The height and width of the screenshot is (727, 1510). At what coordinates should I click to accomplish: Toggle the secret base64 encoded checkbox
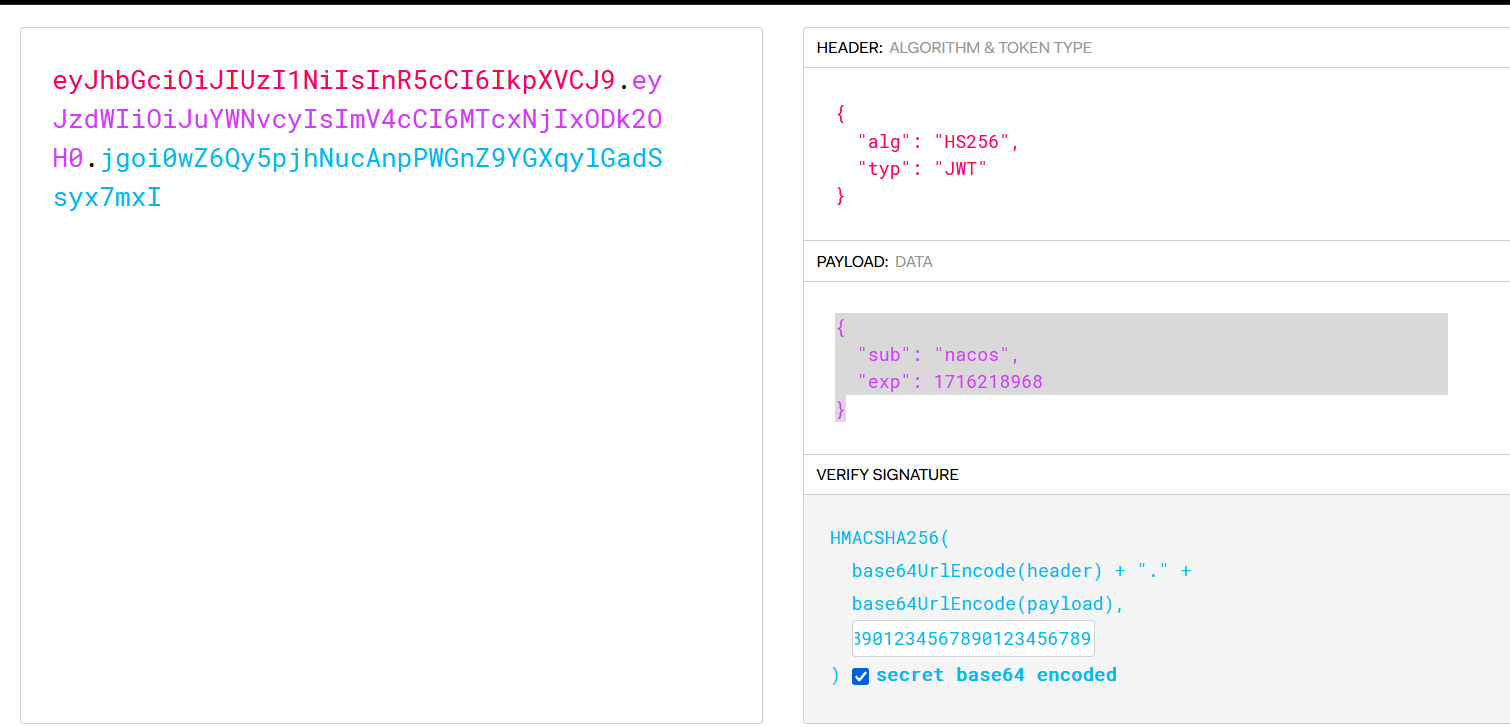click(x=860, y=676)
